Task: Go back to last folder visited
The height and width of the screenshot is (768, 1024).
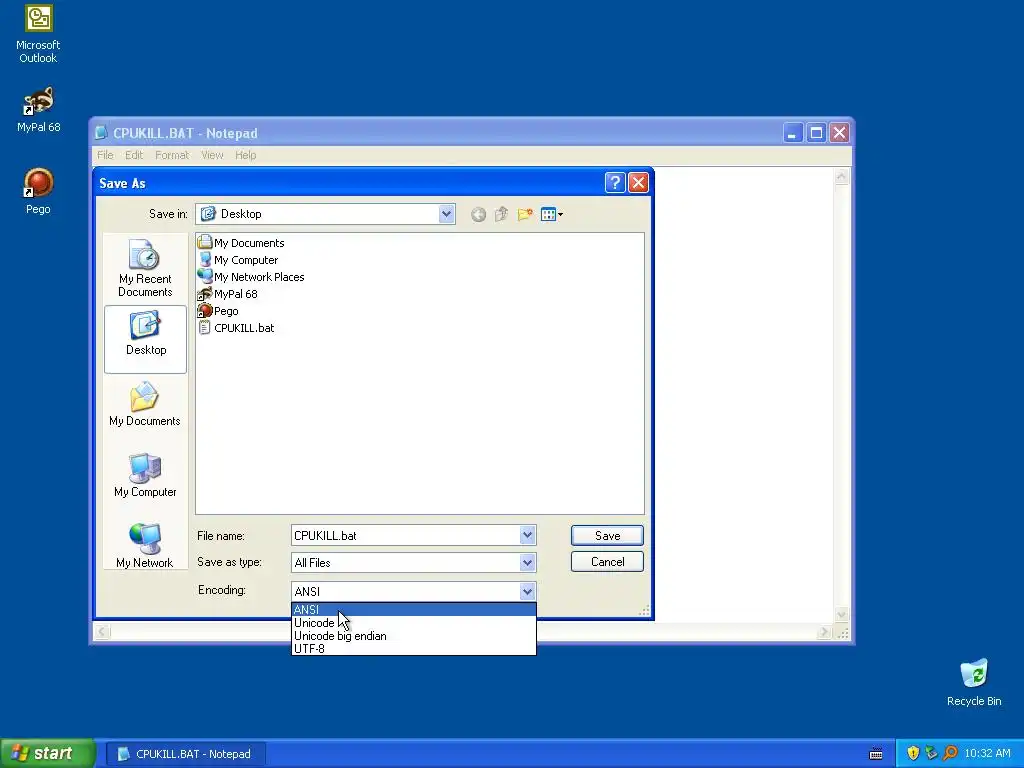Action: coord(478,214)
